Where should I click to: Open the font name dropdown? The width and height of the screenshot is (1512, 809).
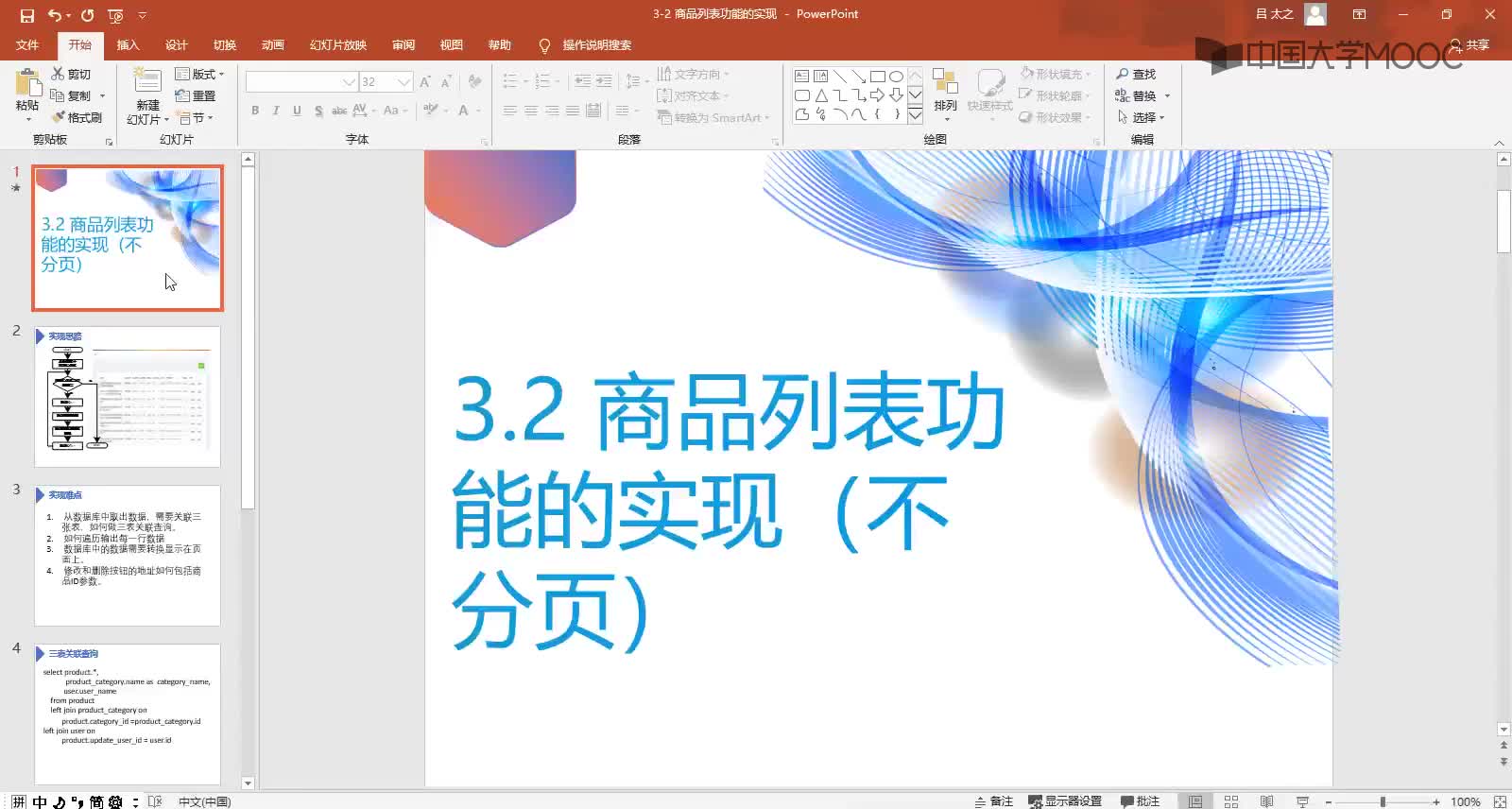(349, 82)
